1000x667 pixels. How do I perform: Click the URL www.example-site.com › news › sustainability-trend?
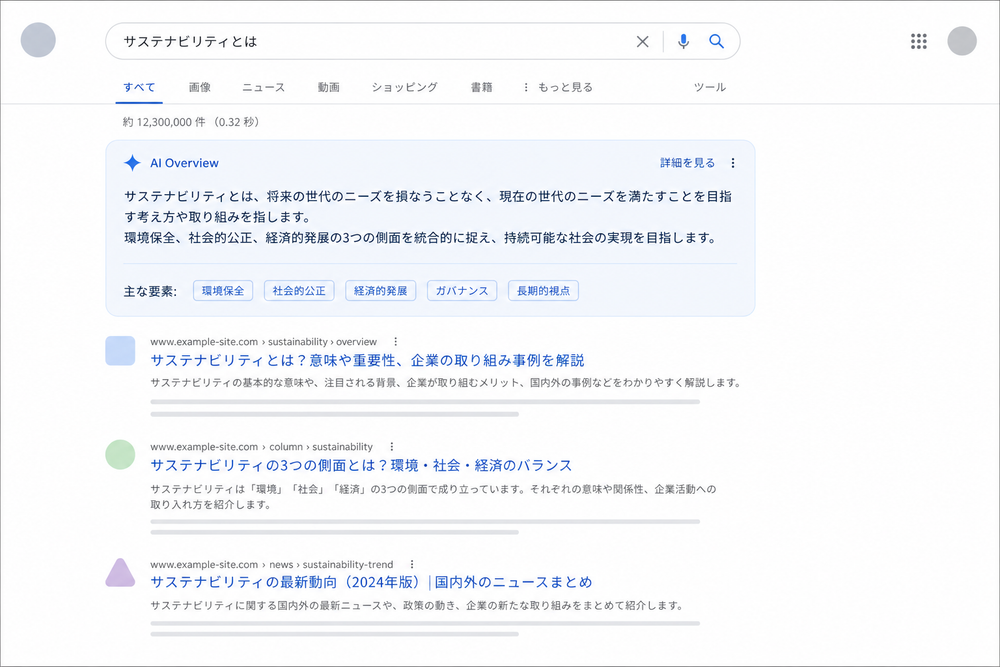pos(272,564)
